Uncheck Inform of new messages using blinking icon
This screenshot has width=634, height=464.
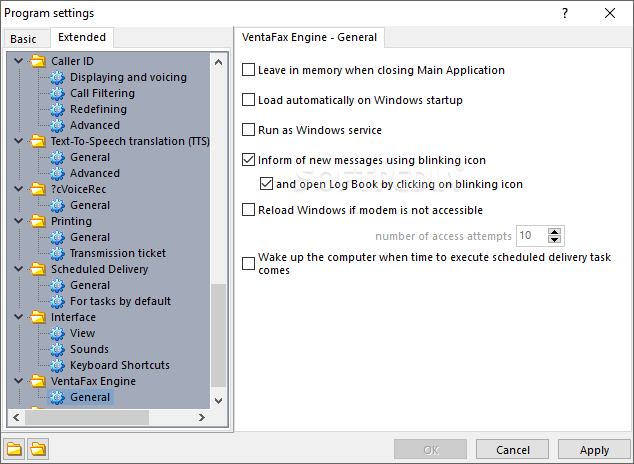pos(248,160)
